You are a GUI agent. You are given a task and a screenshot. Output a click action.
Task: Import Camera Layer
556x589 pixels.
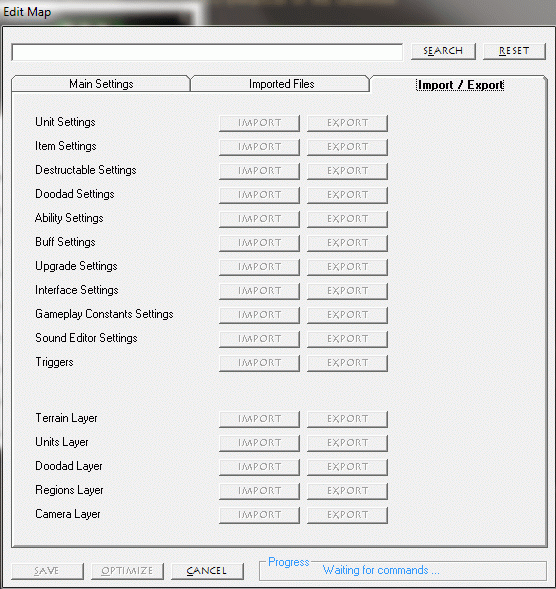pos(260,515)
